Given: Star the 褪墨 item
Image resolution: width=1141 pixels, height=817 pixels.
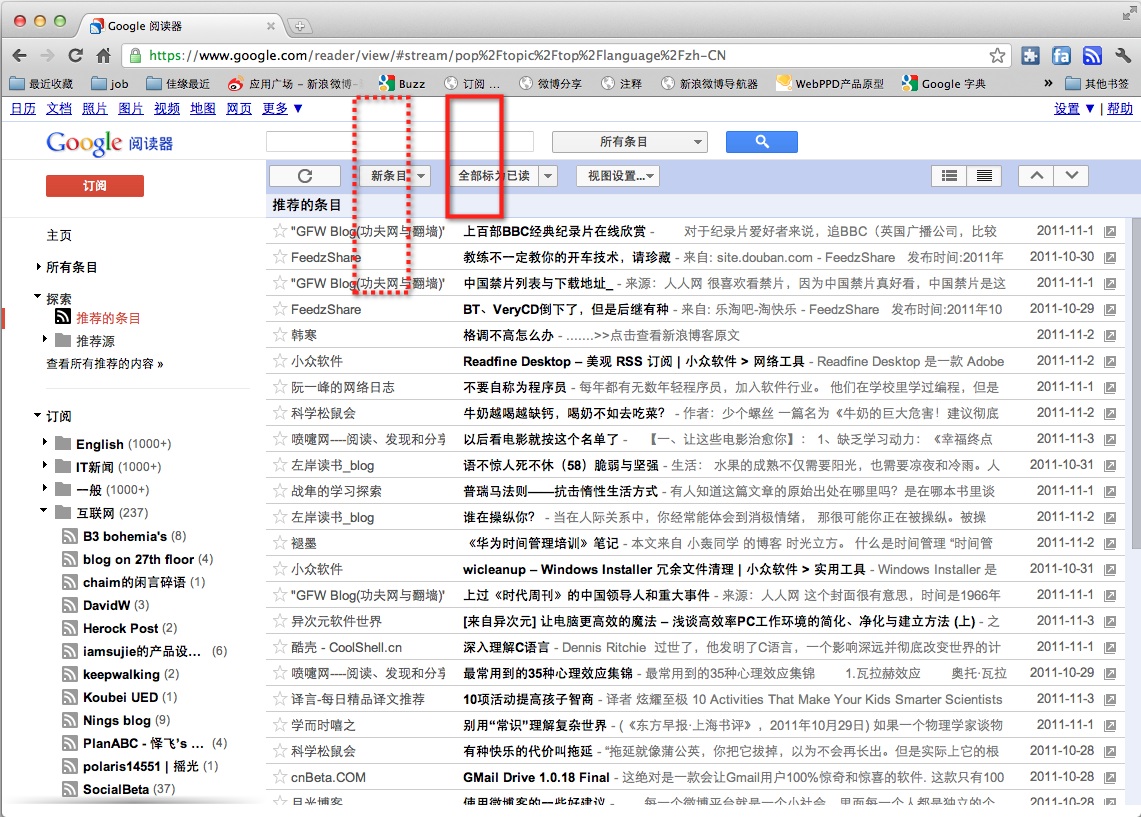Looking at the screenshot, I should pos(279,543).
